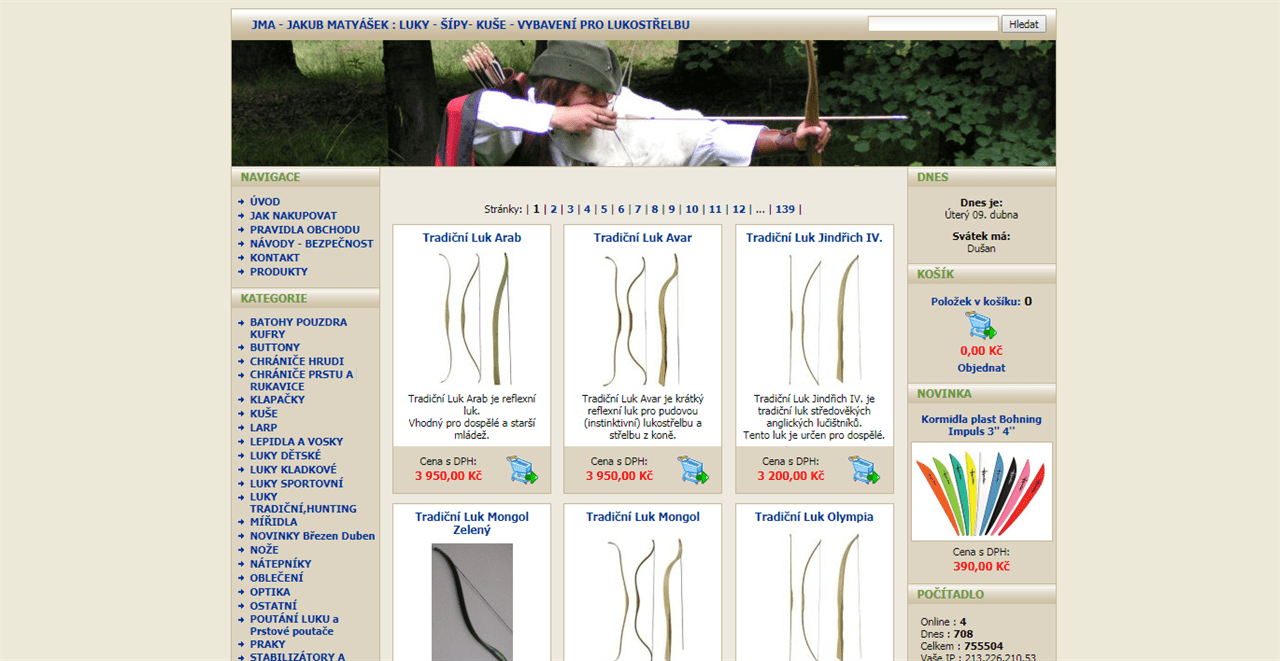Screen dimensions: 1280x661
Task: Open Tradiční Luk Mongol Zelený title
Action: click(472, 523)
